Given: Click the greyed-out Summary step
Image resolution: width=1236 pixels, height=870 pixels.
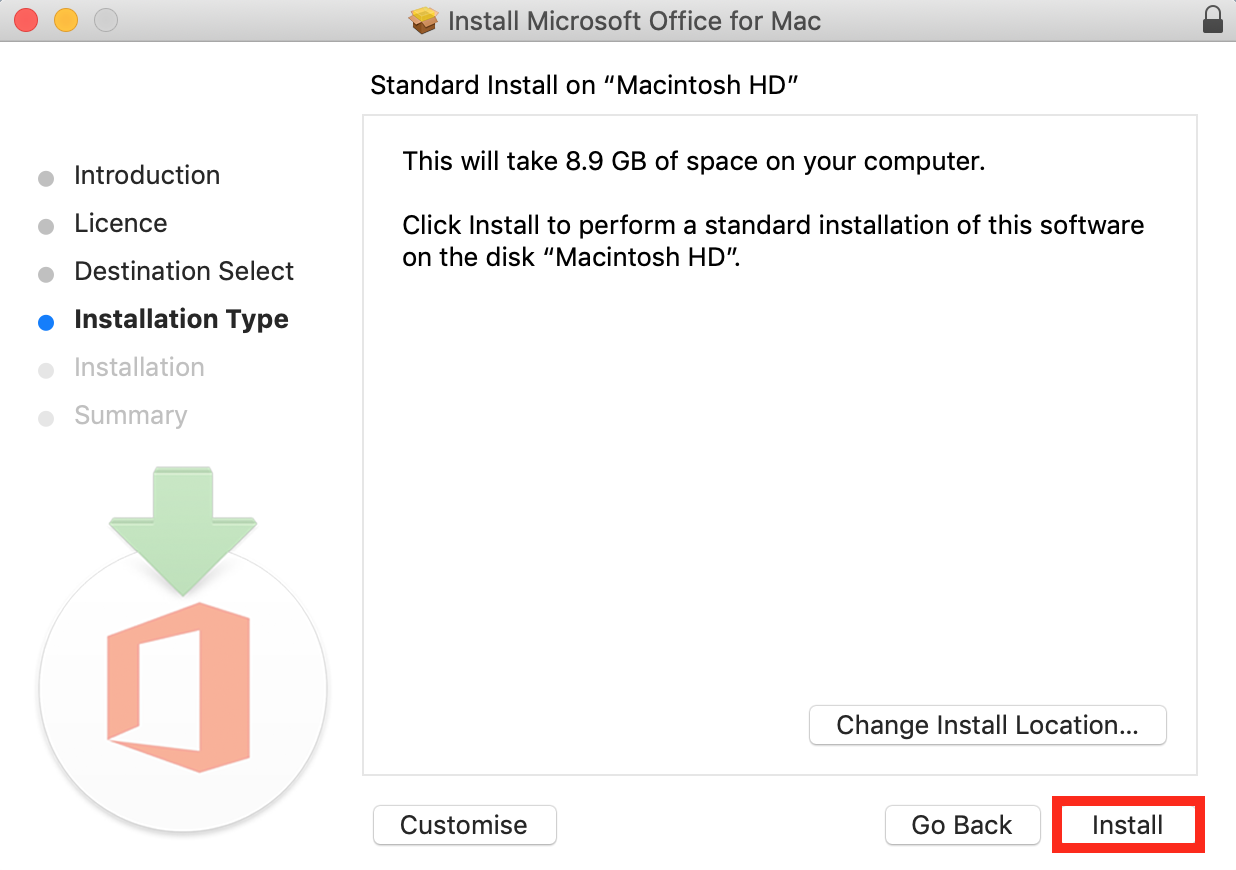Looking at the screenshot, I should [x=130, y=415].
